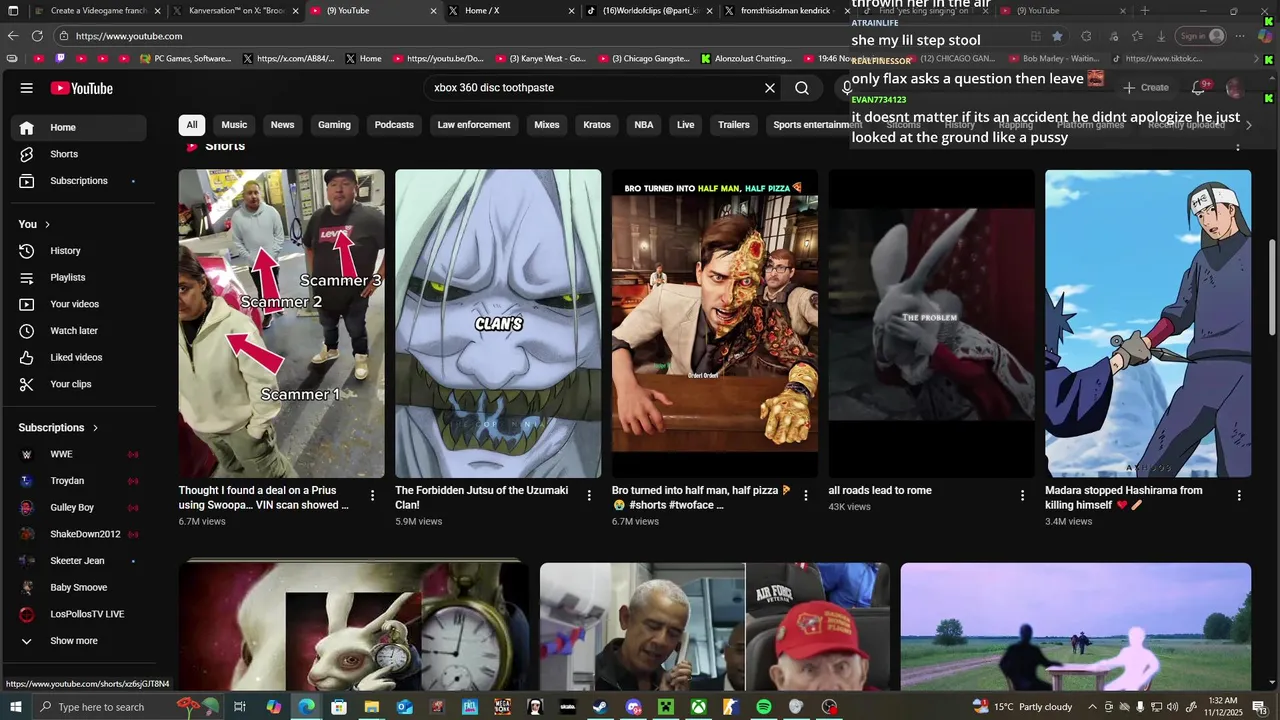
Task: Select the Trailers filter chip
Action: (734, 125)
